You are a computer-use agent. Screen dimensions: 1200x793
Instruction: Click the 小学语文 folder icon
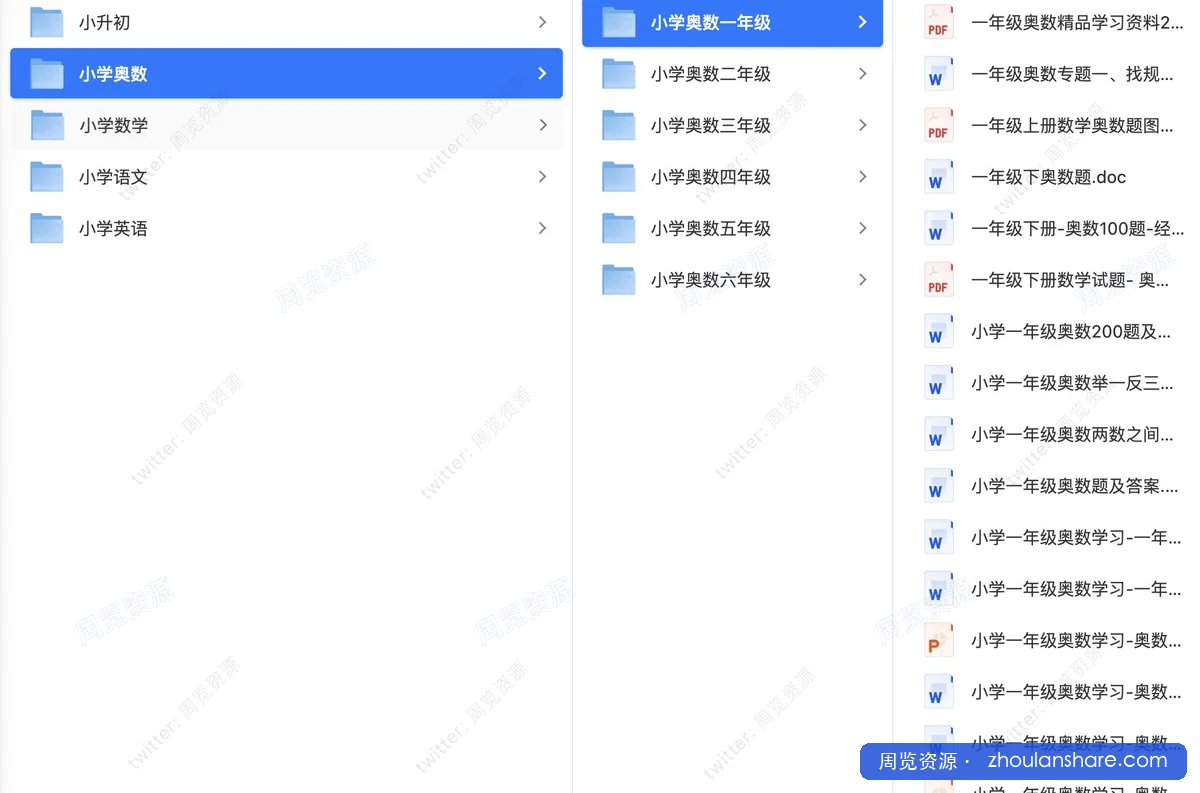[47, 176]
